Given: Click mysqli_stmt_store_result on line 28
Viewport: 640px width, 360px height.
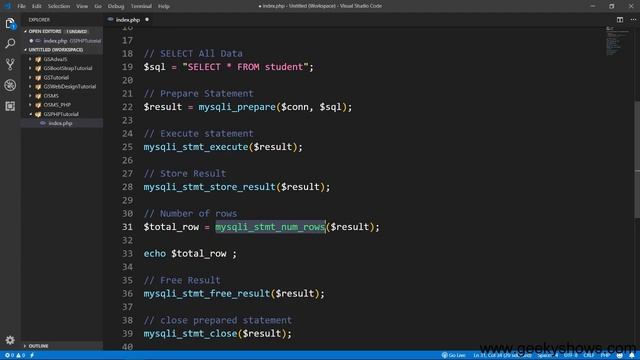Looking at the screenshot, I should [x=210, y=187].
